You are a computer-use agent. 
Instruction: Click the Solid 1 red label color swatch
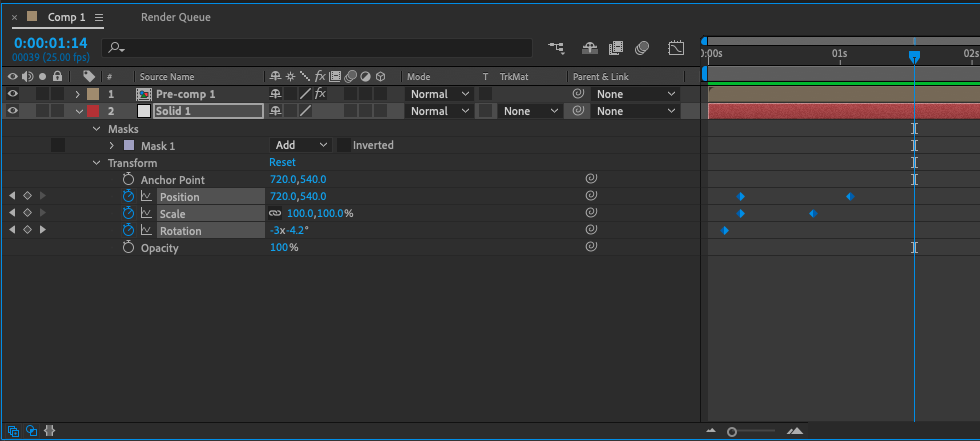[93, 111]
